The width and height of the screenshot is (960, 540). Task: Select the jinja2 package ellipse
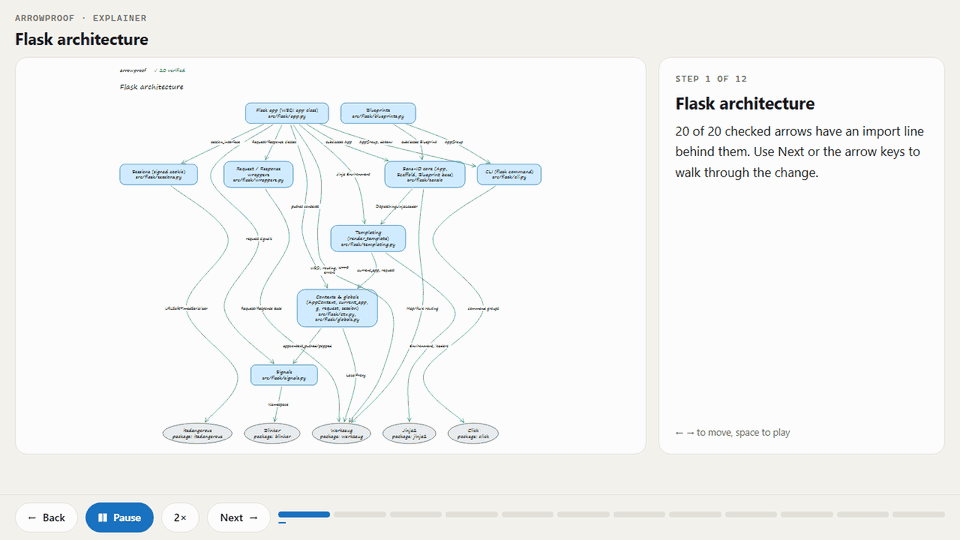pos(410,433)
